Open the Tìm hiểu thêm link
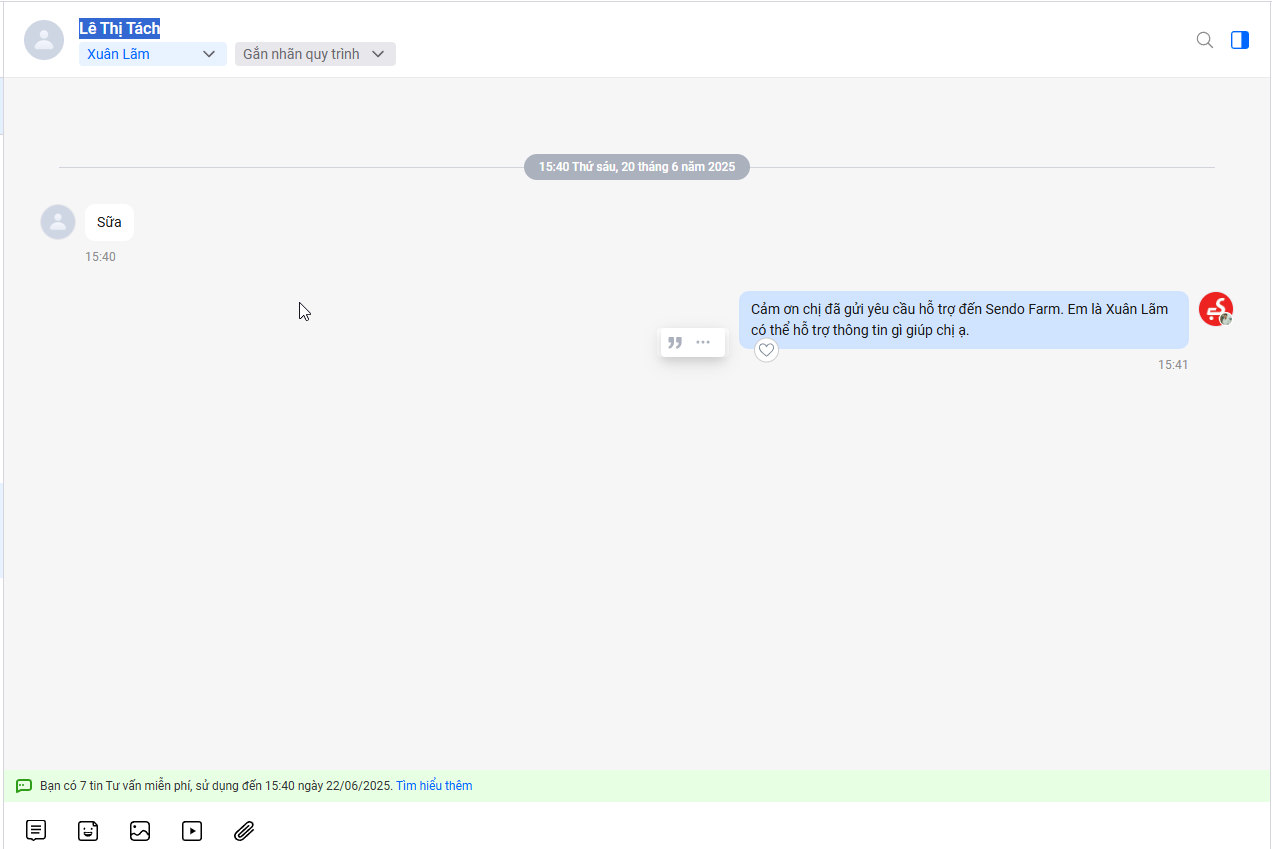1272x849 pixels. [x=434, y=786]
